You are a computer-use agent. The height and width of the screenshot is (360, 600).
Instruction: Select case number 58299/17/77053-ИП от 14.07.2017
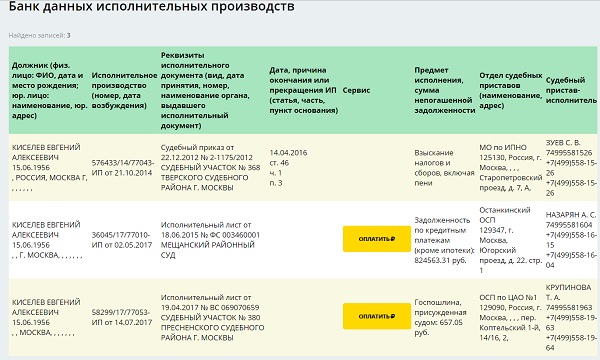[x=122, y=317]
